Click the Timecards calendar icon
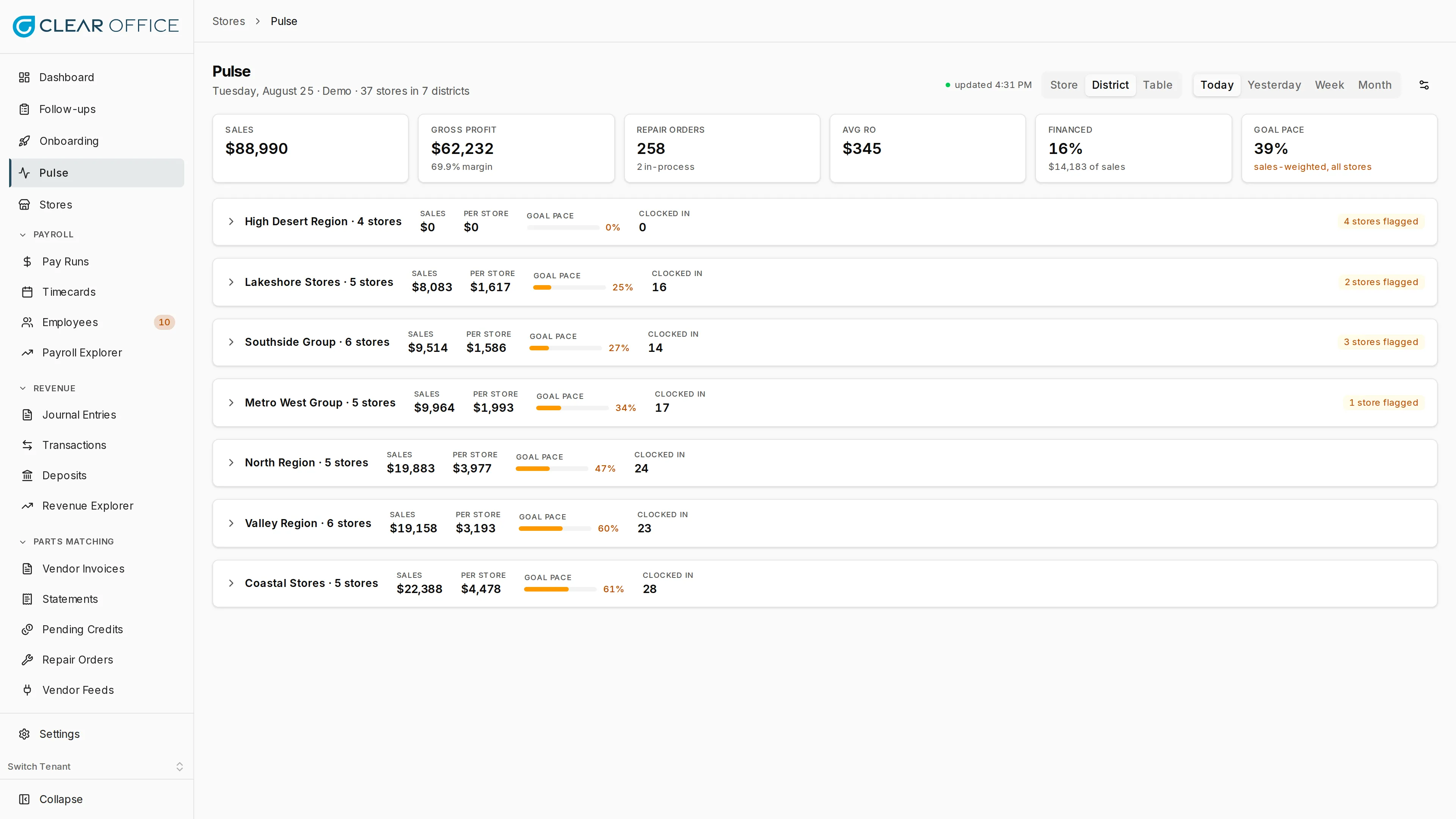 click(x=27, y=292)
